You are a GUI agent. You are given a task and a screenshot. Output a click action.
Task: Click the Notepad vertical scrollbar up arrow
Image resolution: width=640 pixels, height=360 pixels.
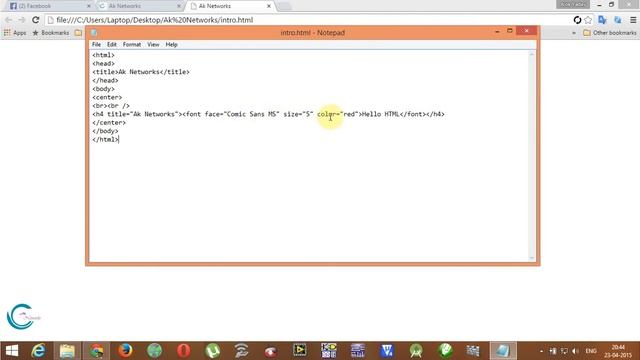click(x=531, y=54)
